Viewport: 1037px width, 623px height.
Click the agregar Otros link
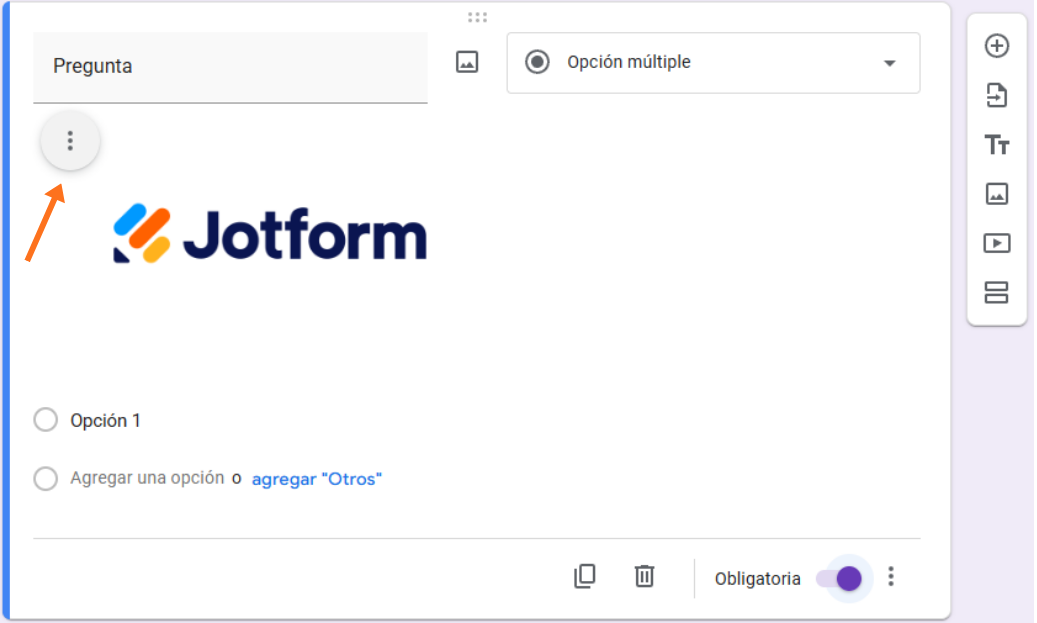(x=317, y=479)
